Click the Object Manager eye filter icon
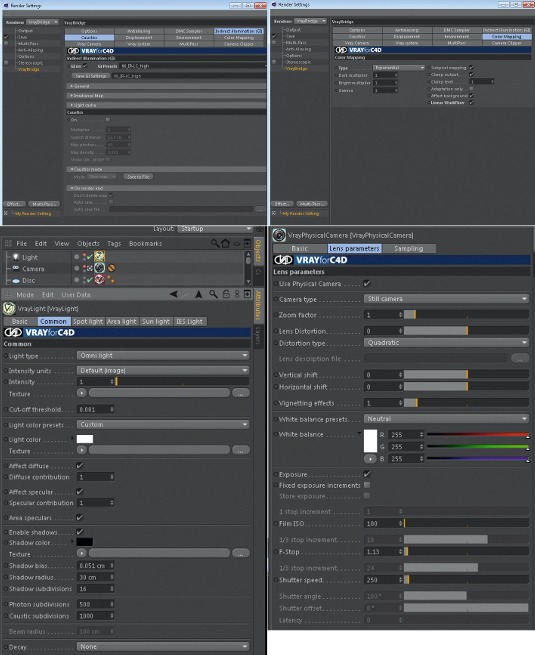 coord(236,243)
